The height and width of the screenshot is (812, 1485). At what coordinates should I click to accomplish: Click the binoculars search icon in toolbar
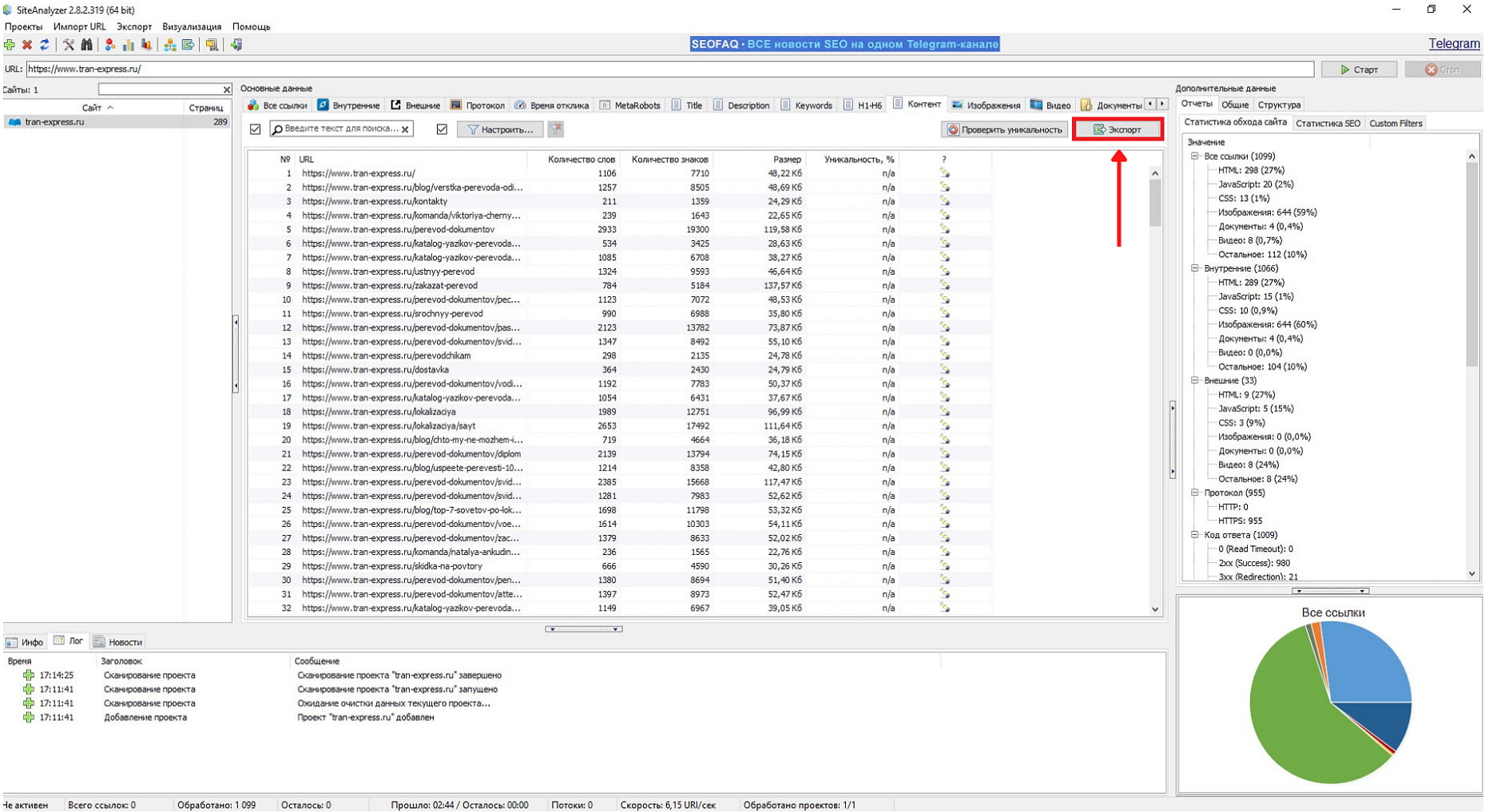86,45
